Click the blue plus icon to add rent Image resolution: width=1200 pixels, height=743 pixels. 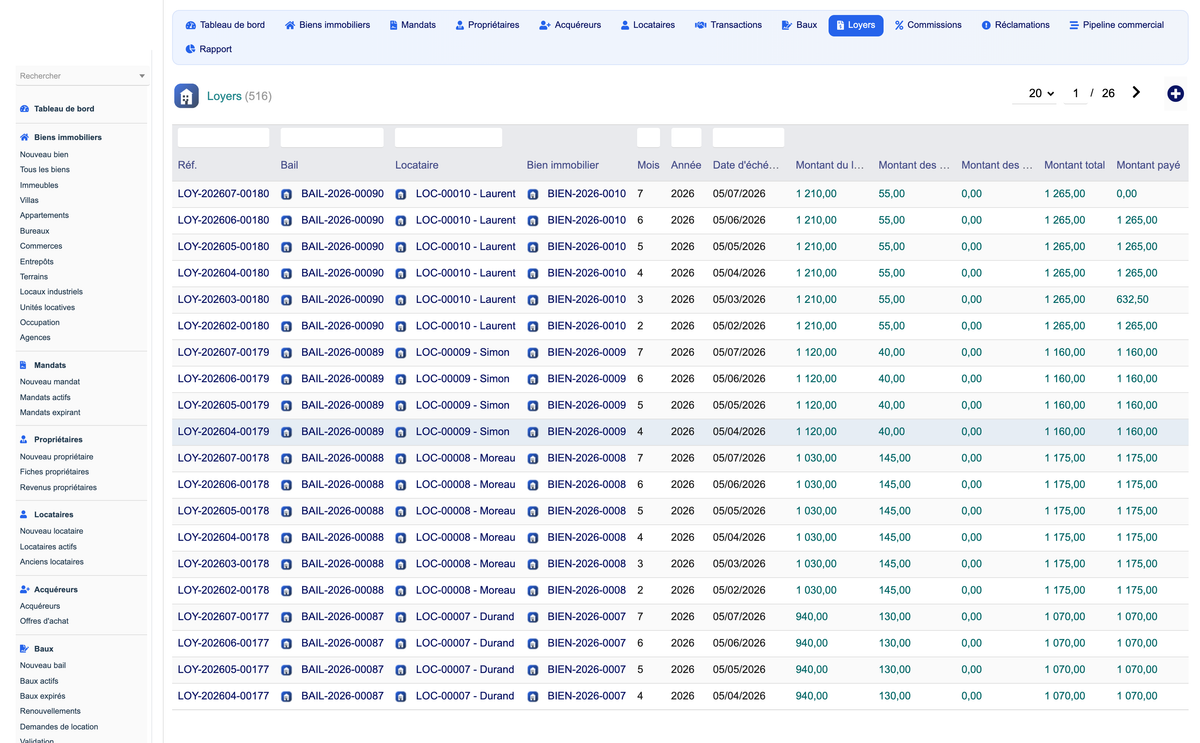pos(1175,93)
